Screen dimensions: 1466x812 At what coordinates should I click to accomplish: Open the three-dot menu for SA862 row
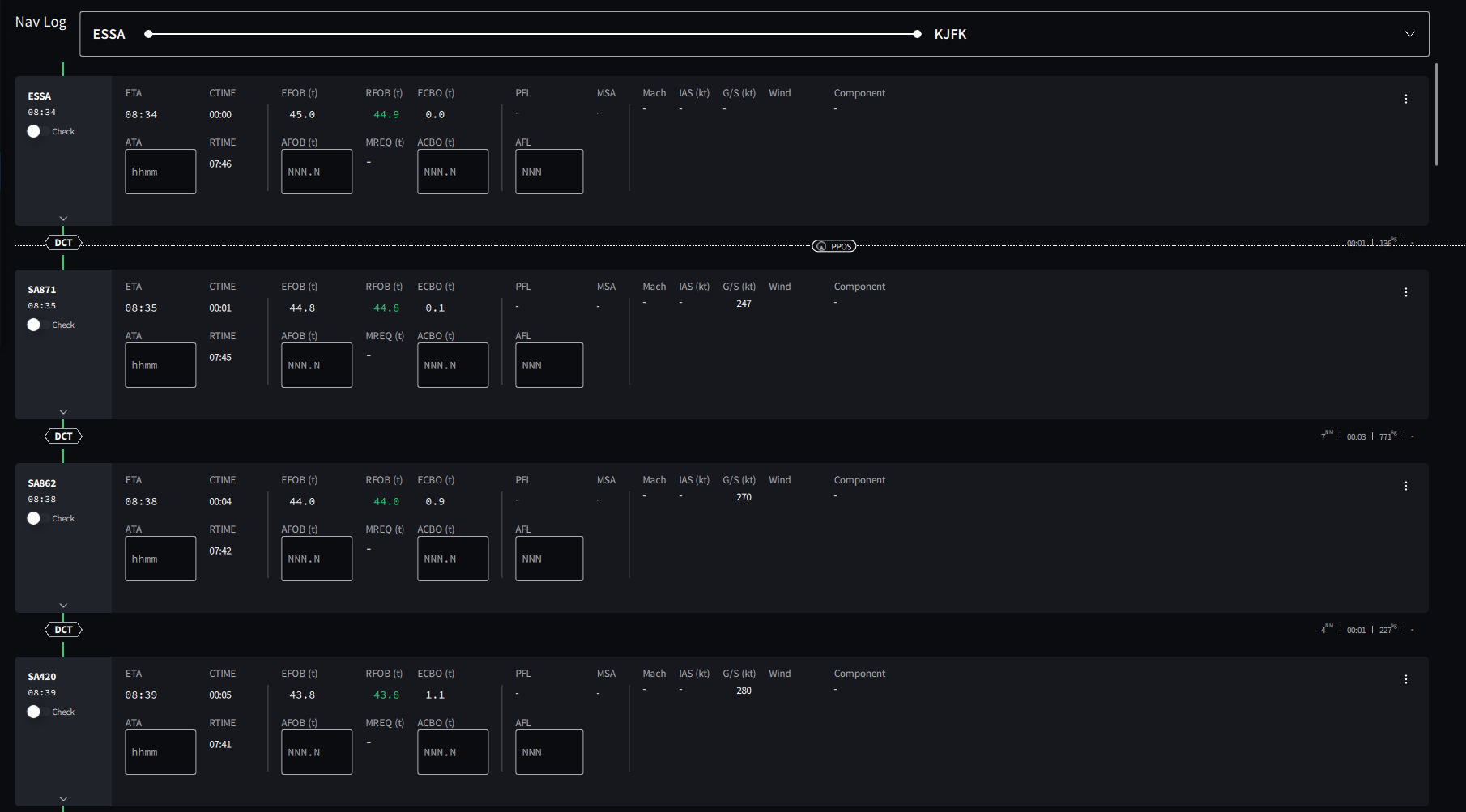tap(1406, 486)
